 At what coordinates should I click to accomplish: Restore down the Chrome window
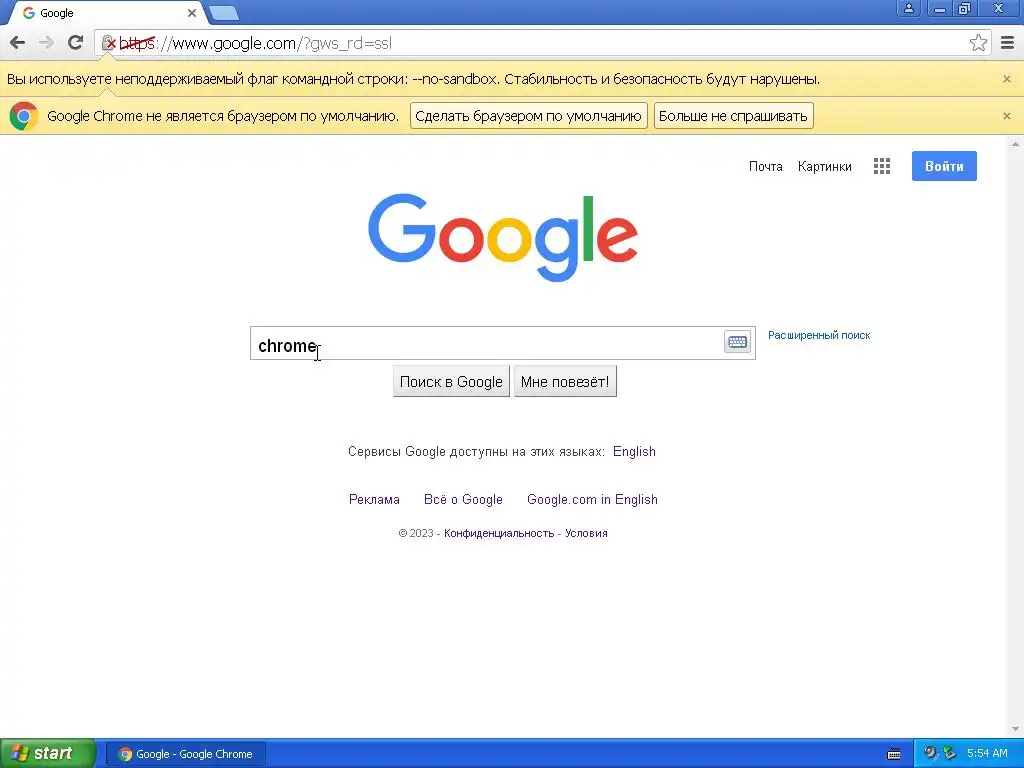(965, 8)
